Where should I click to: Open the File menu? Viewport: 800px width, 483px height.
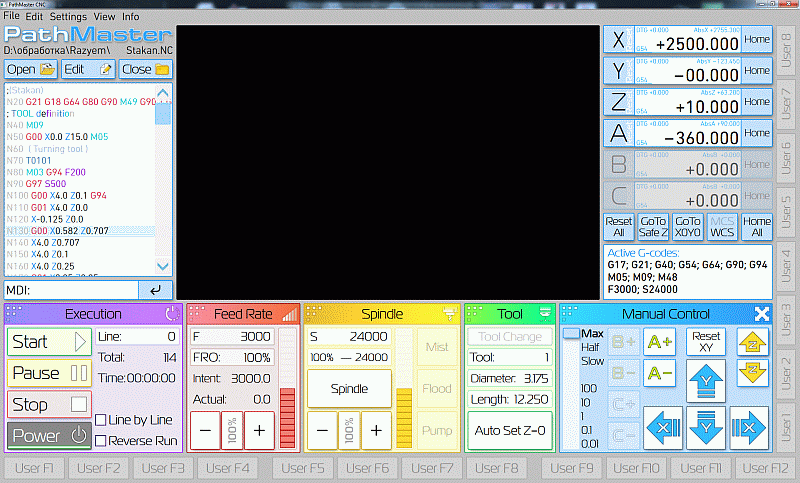[11, 16]
